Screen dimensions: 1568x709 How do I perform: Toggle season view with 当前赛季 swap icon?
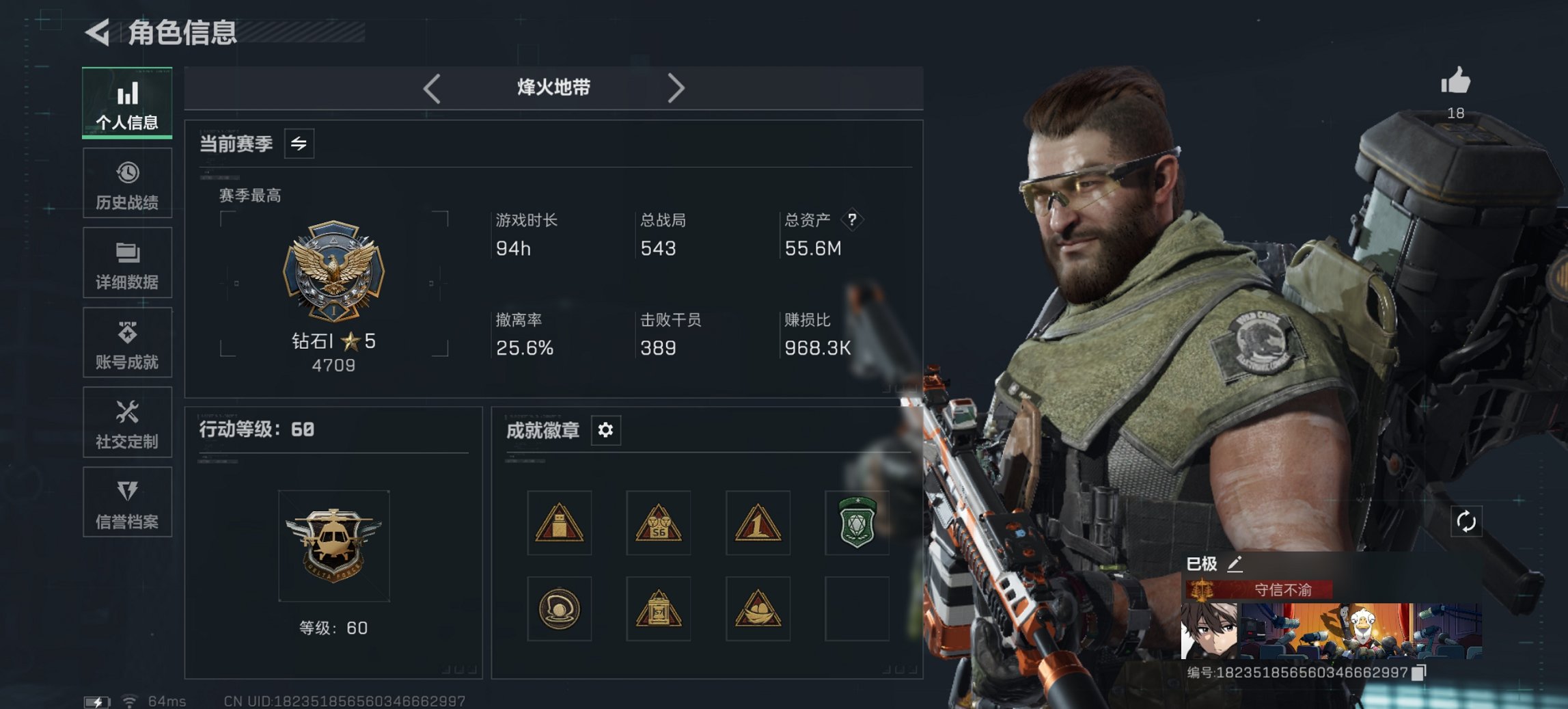[299, 144]
